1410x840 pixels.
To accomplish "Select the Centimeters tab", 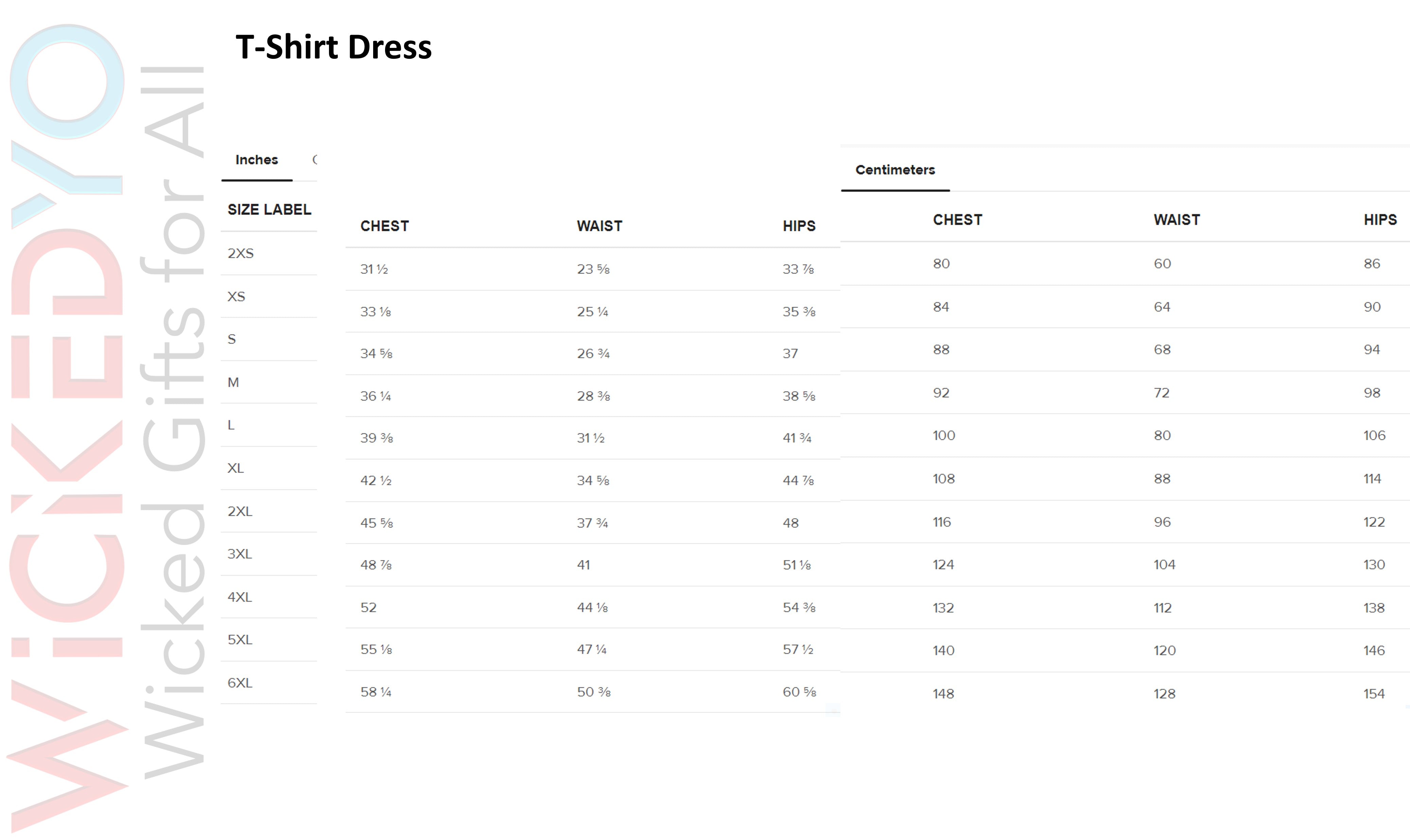I will click(x=894, y=170).
